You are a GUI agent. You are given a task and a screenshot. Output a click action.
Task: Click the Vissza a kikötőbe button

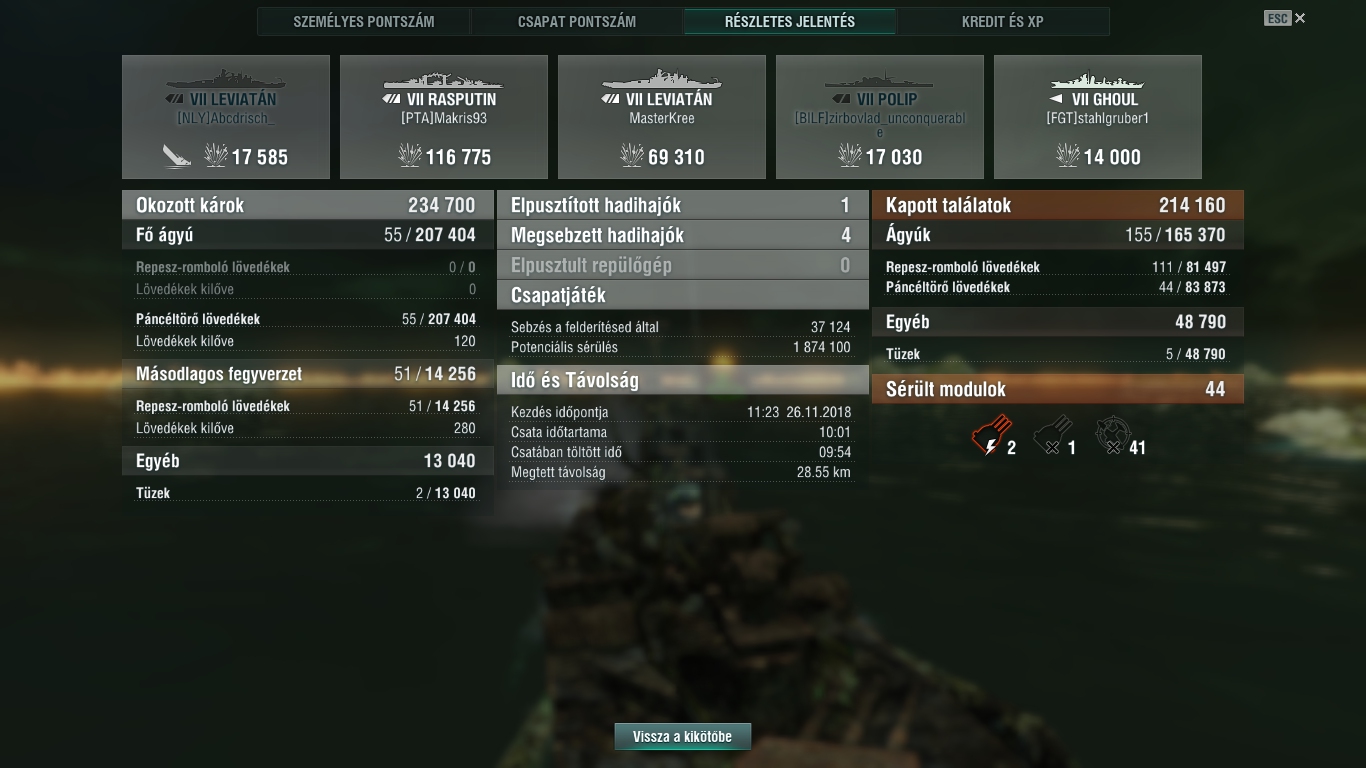point(682,737)
